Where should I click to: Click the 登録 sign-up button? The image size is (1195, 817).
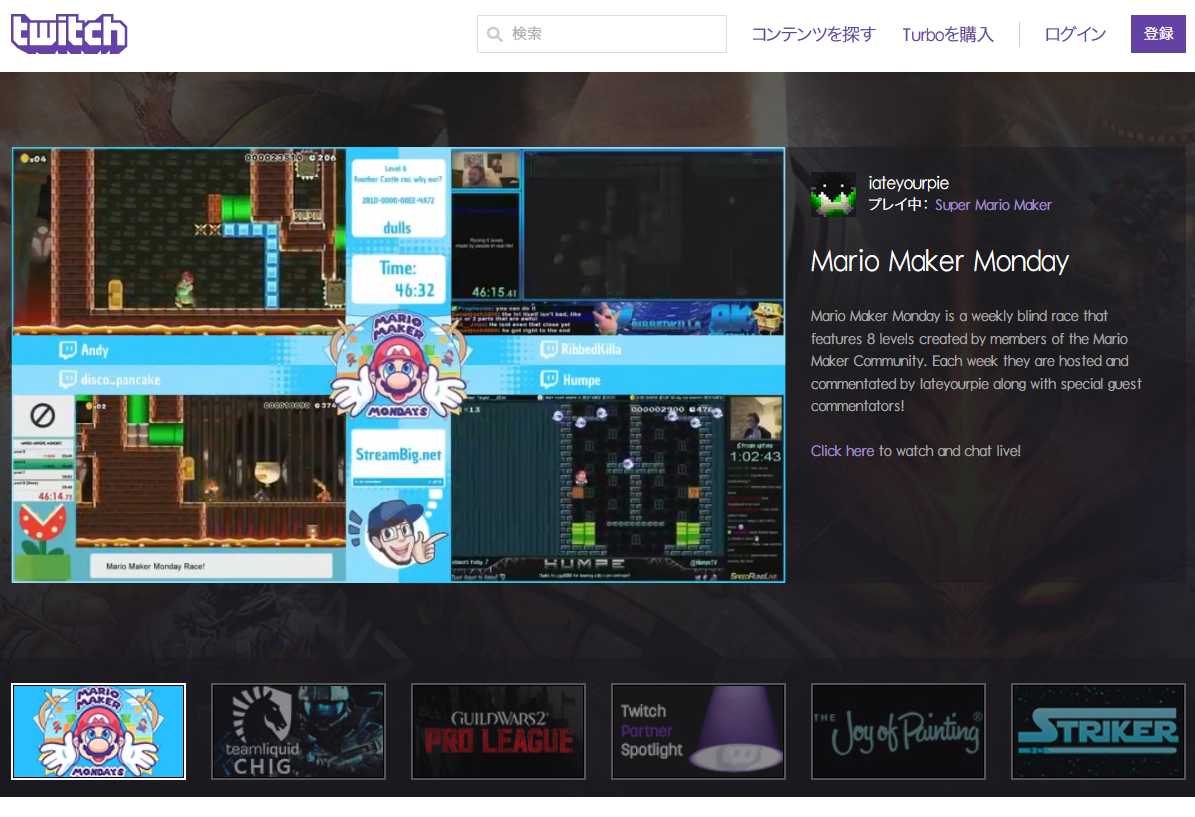(1158, 34)
